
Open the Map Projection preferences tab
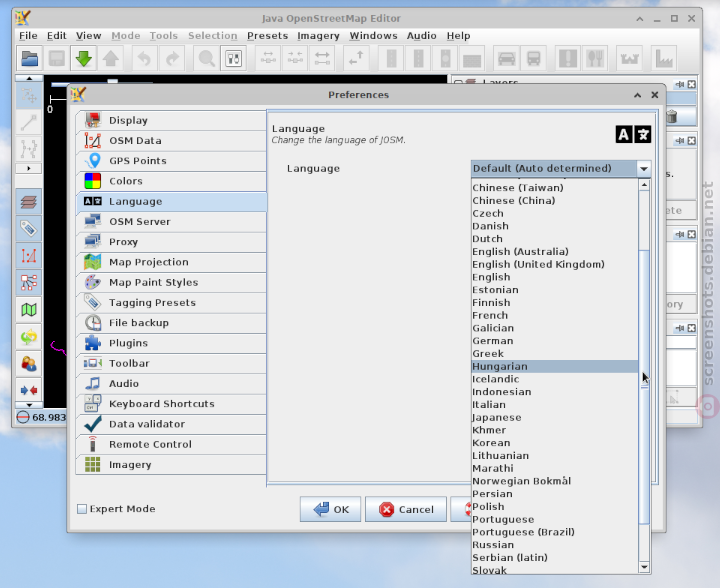click(x=171, y=262)
